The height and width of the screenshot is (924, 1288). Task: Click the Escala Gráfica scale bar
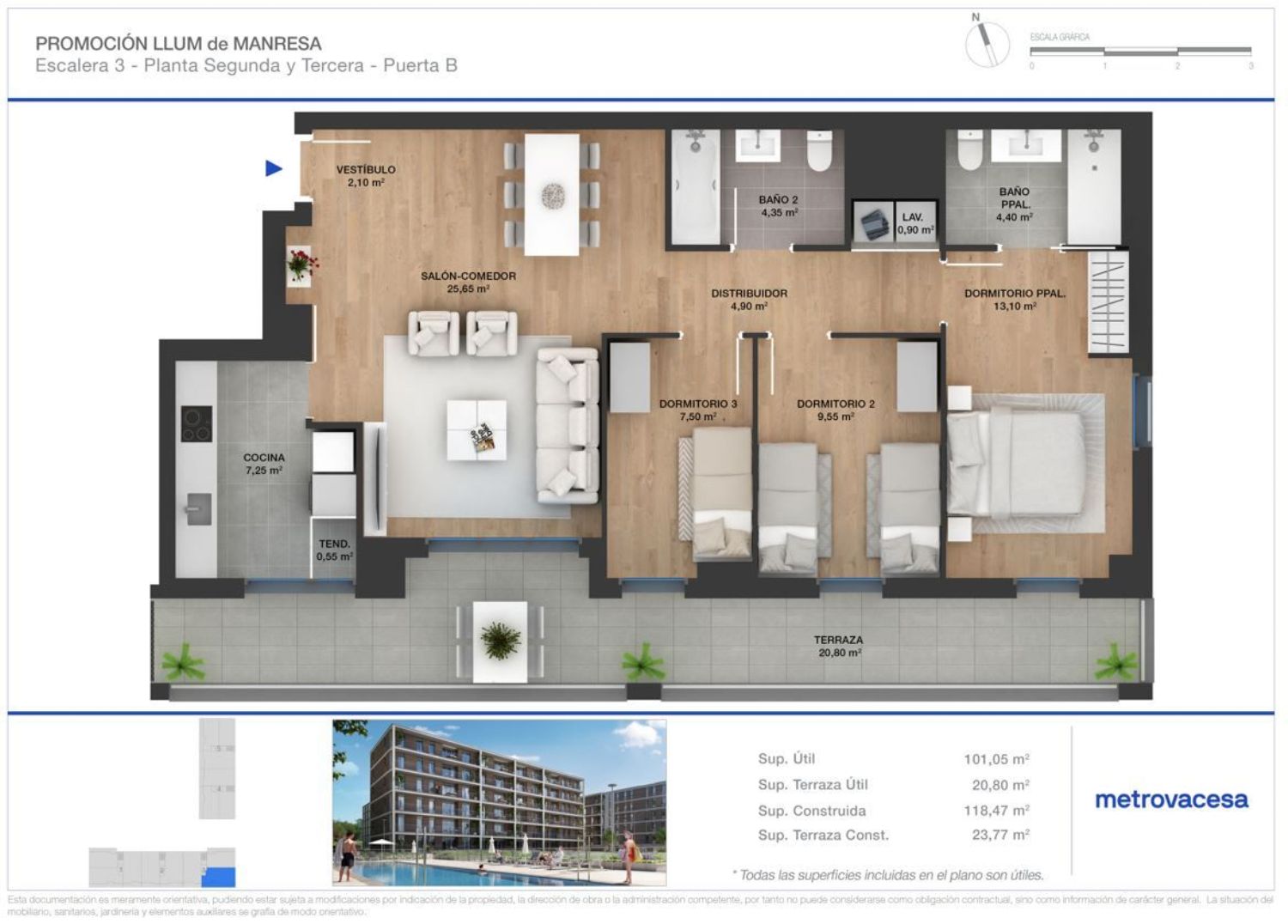tap(1140, 52)
